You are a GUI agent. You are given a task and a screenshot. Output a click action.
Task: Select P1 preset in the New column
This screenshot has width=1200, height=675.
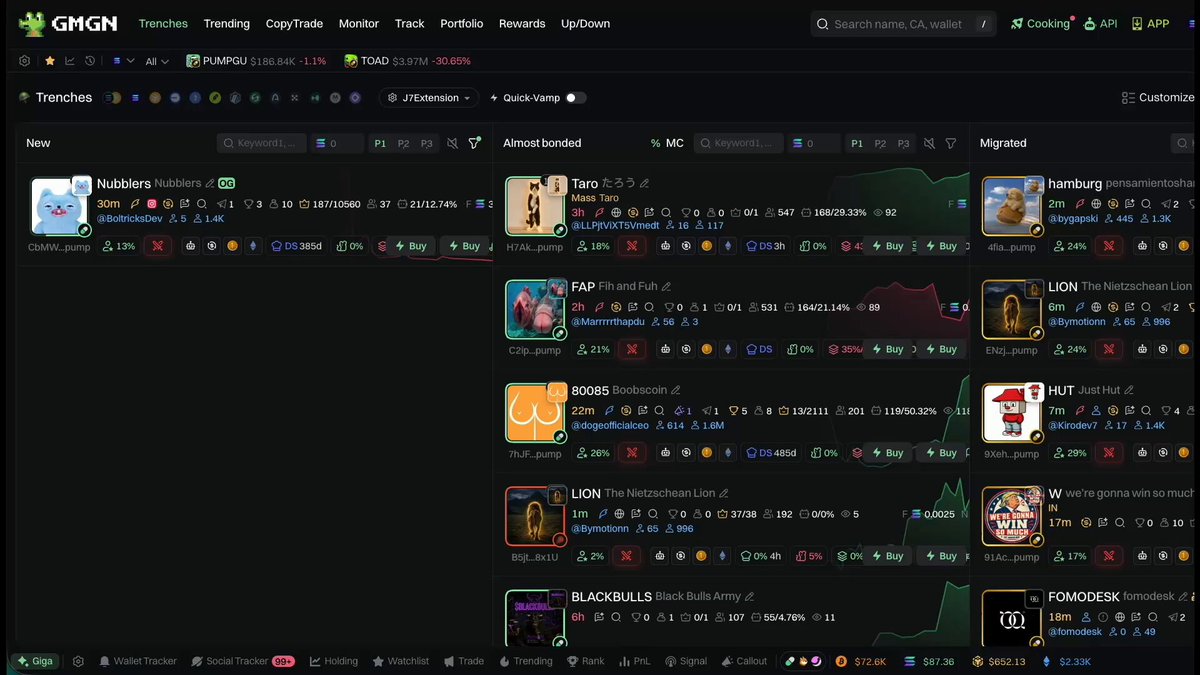380,143
